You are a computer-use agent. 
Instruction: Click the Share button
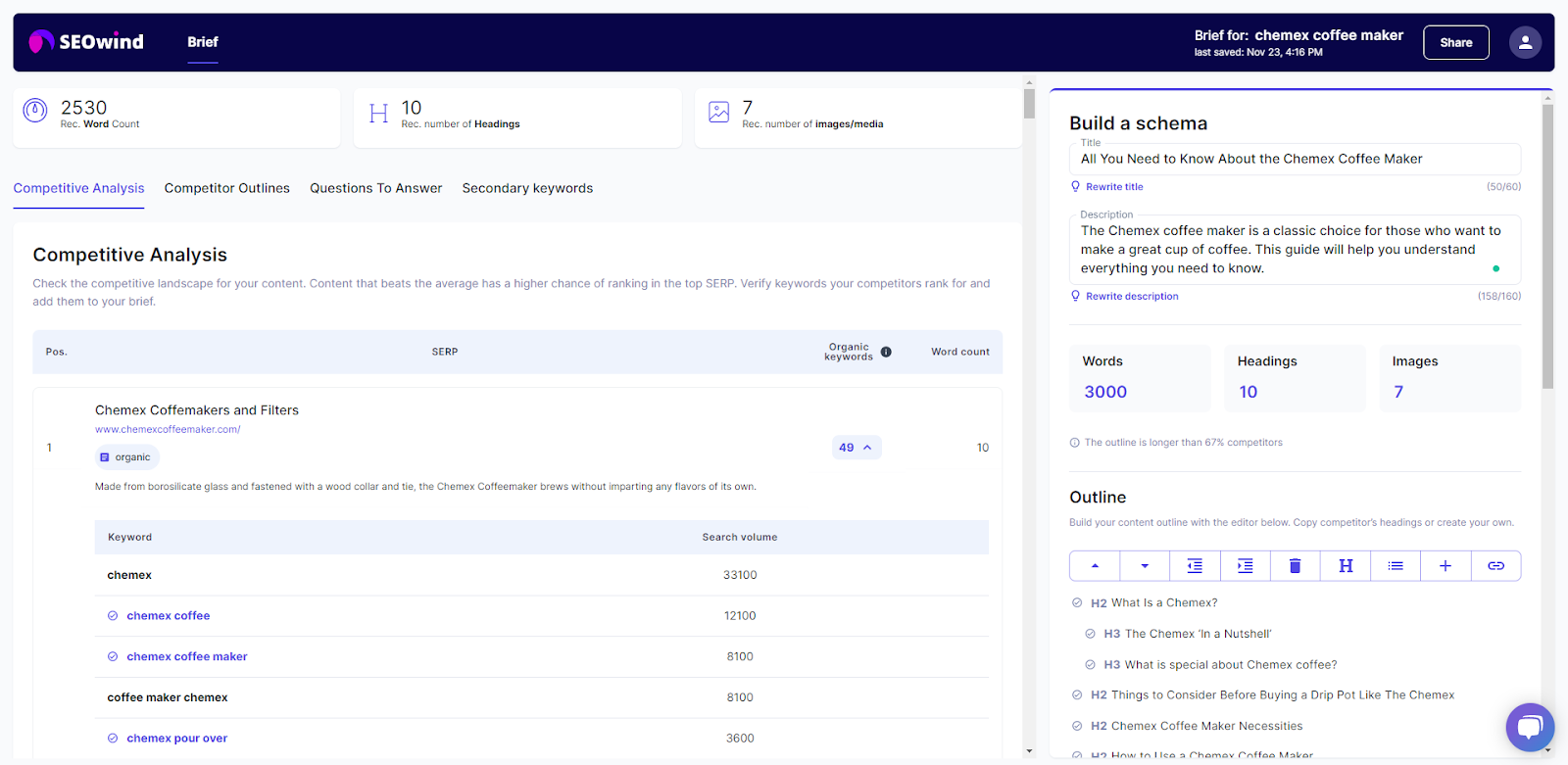coord(1456,42)
